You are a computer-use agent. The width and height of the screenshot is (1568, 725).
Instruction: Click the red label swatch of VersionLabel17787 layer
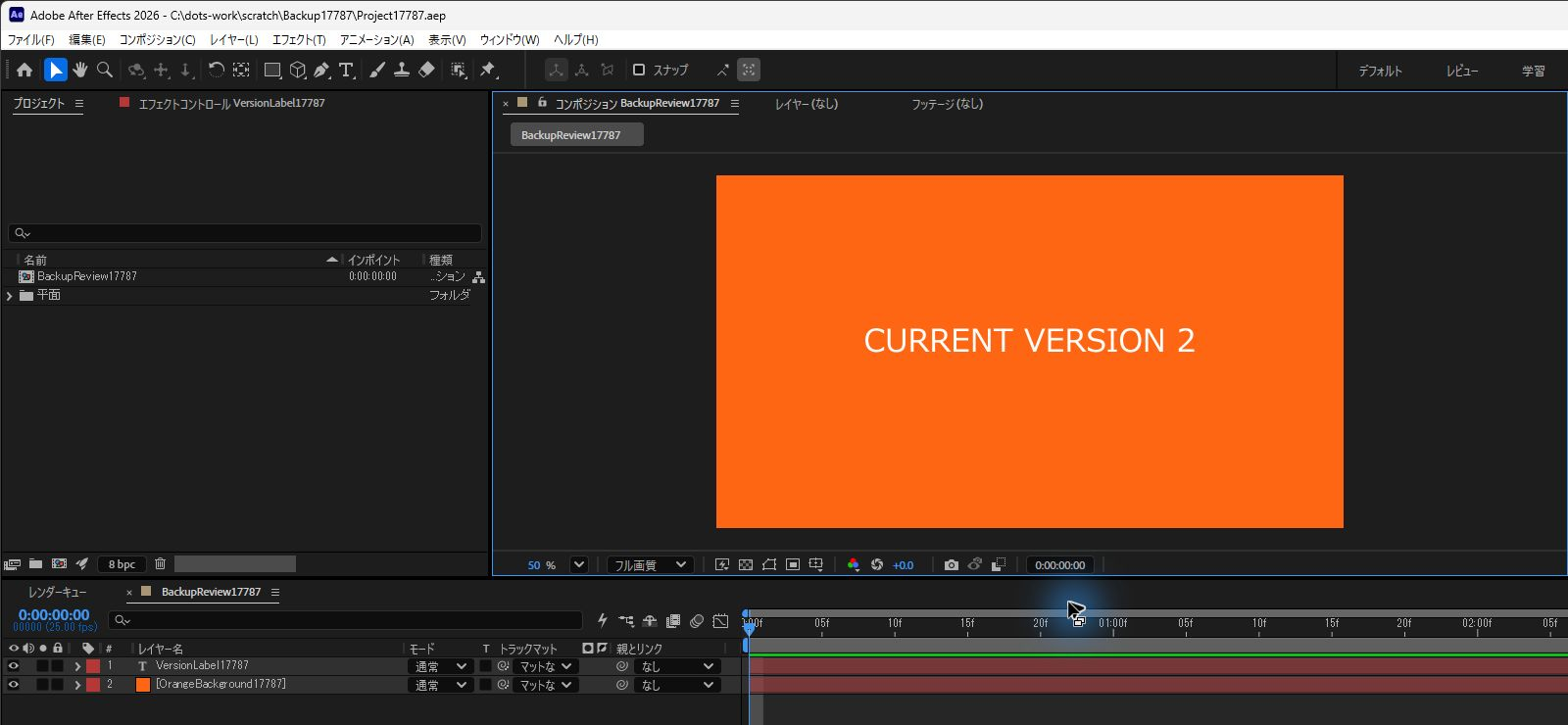93,666
